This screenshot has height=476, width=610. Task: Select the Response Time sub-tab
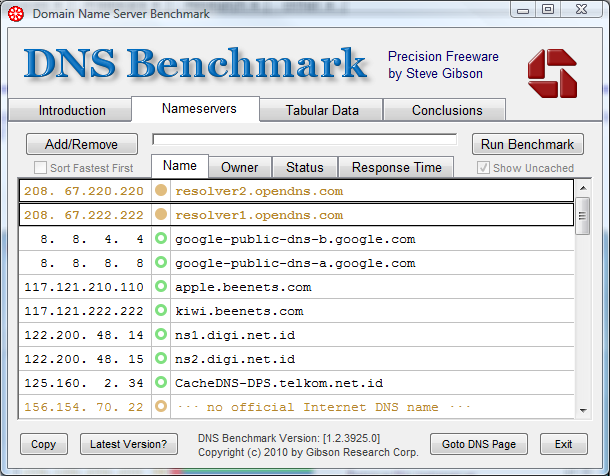[x=396, y=167]
